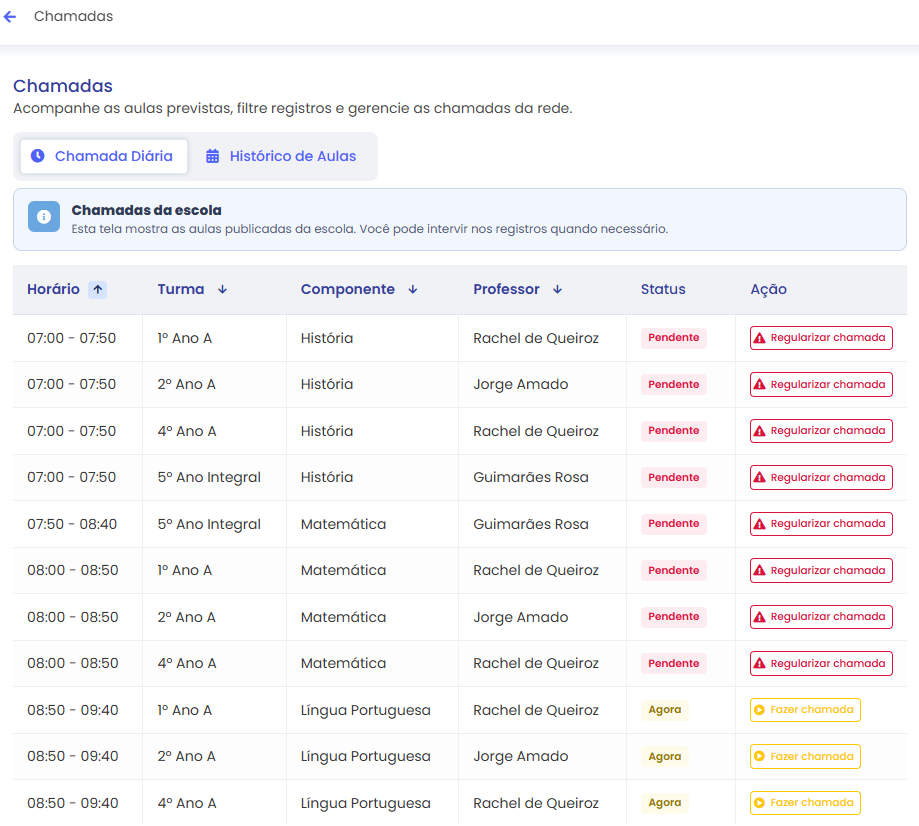
Task: Sort by Professor using its arrow
Action: click(557, 289)
